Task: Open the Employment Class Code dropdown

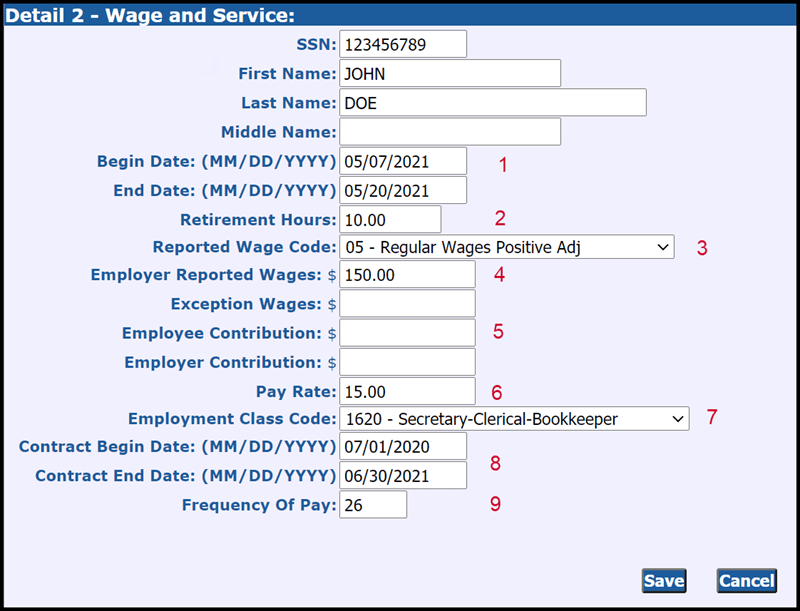Action: point(514,418)
